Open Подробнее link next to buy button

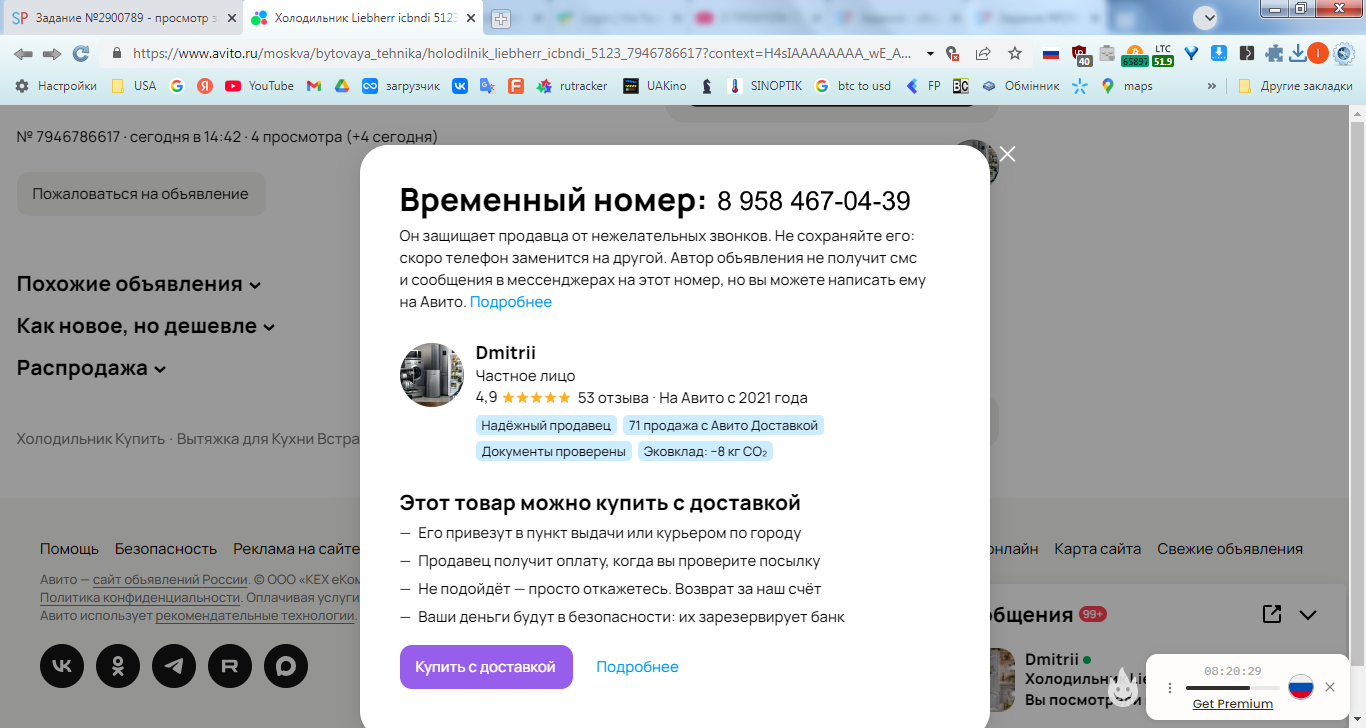click(637, 667)
